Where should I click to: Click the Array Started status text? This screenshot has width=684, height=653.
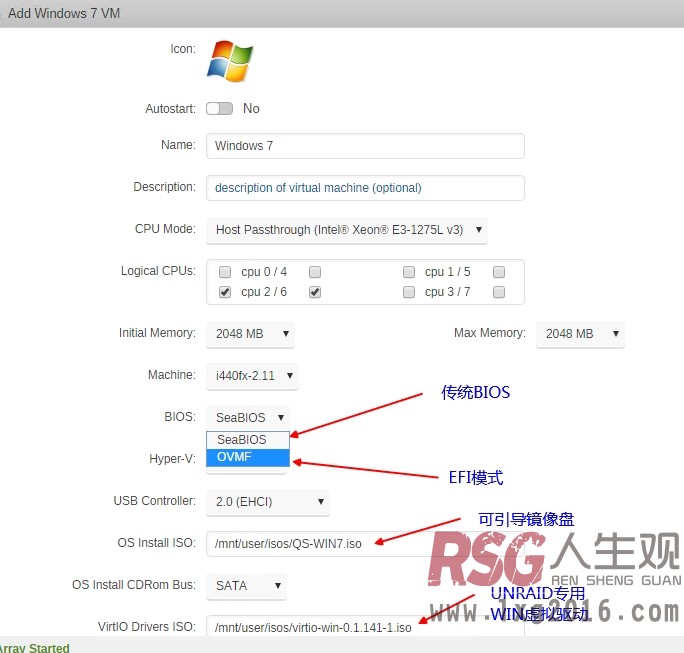tap(34, 647)
